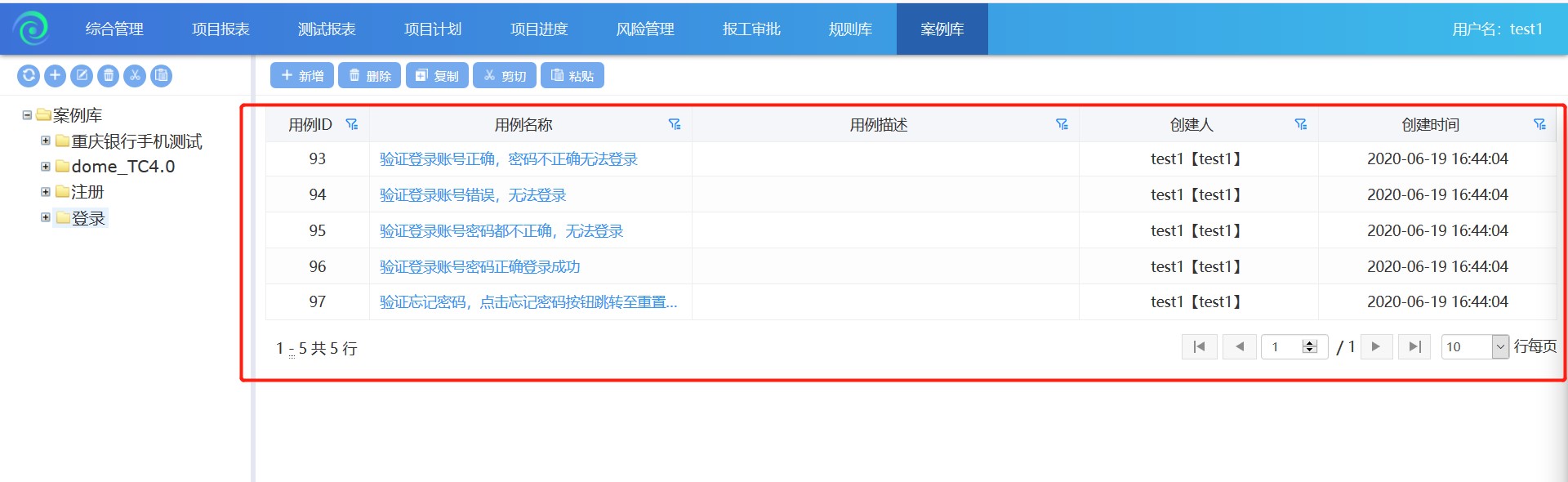Click the refresh tree icon in sidebar
1568x482 pixels.
[x=29, y=76]
